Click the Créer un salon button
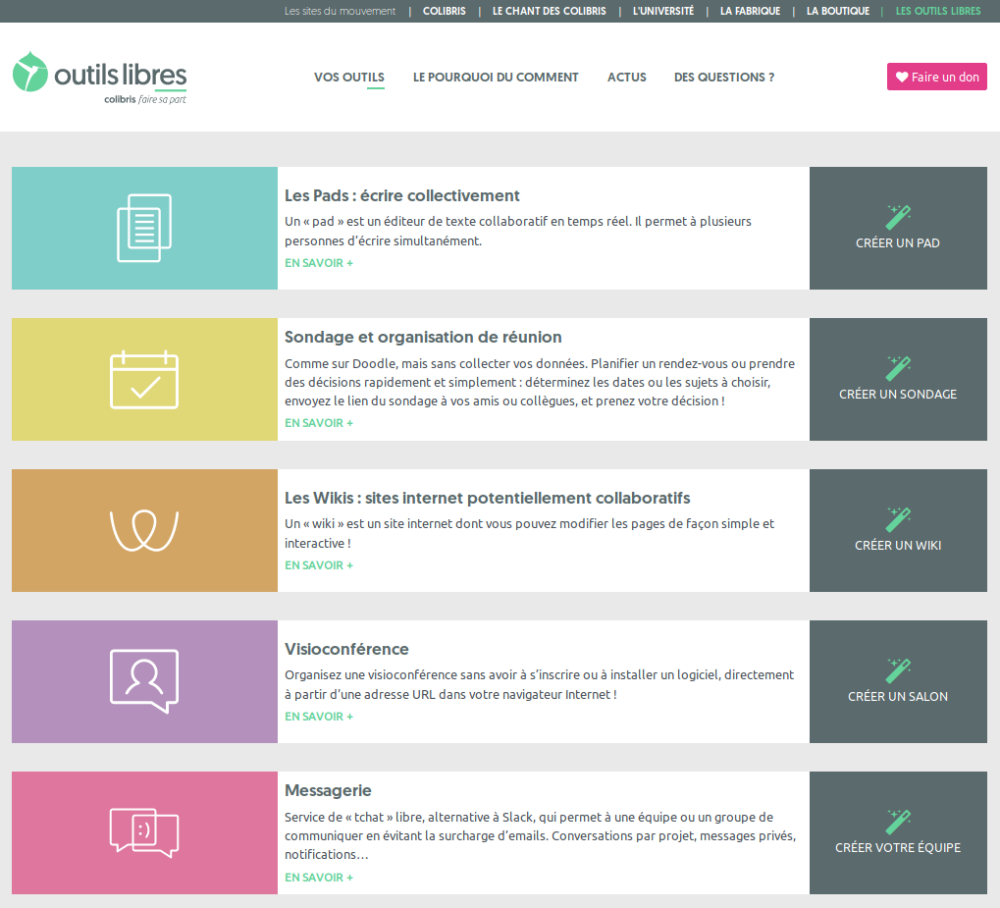This screenshot has width=1000, height=908. 898,682
